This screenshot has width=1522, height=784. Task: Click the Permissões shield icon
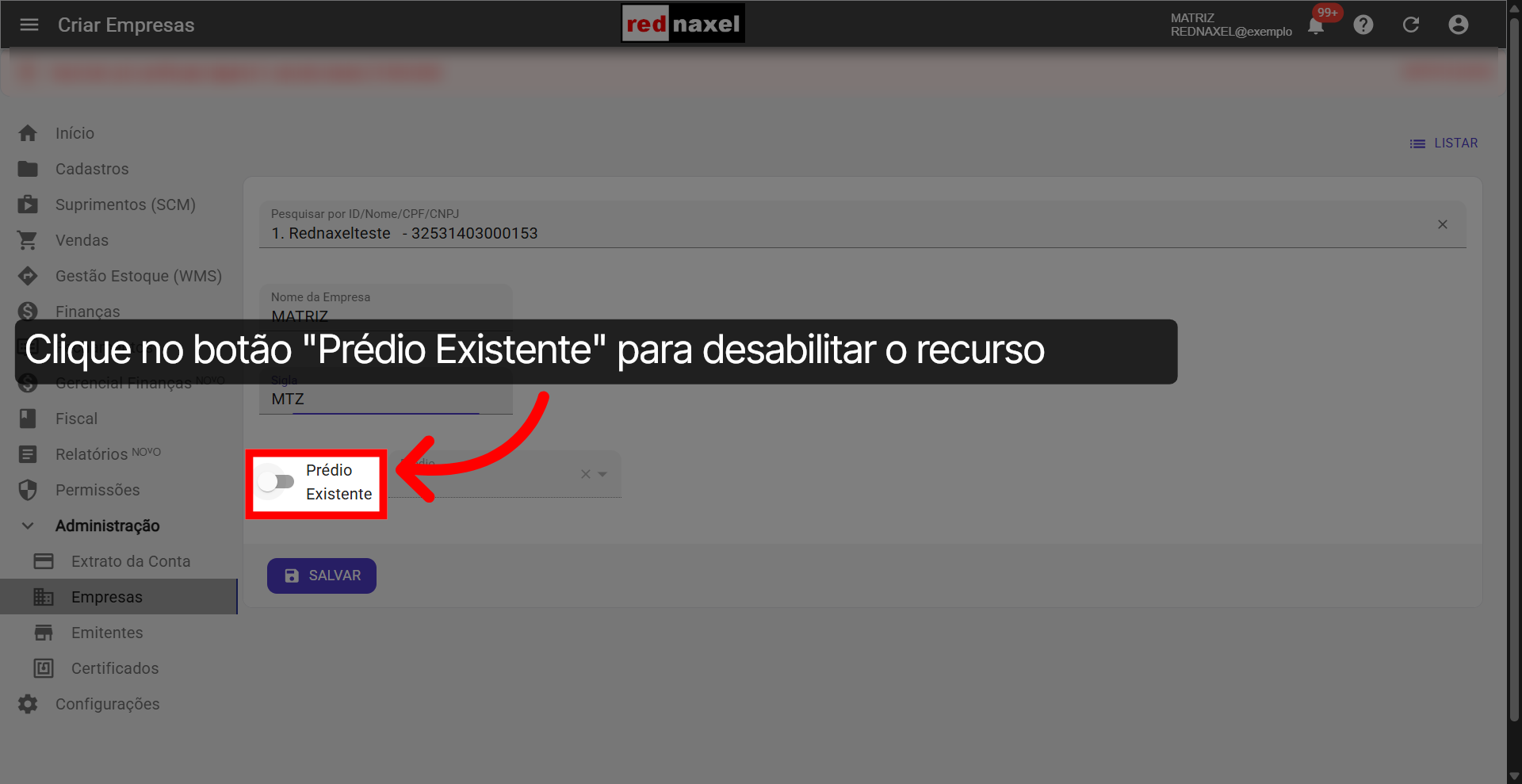click(28, 490)
